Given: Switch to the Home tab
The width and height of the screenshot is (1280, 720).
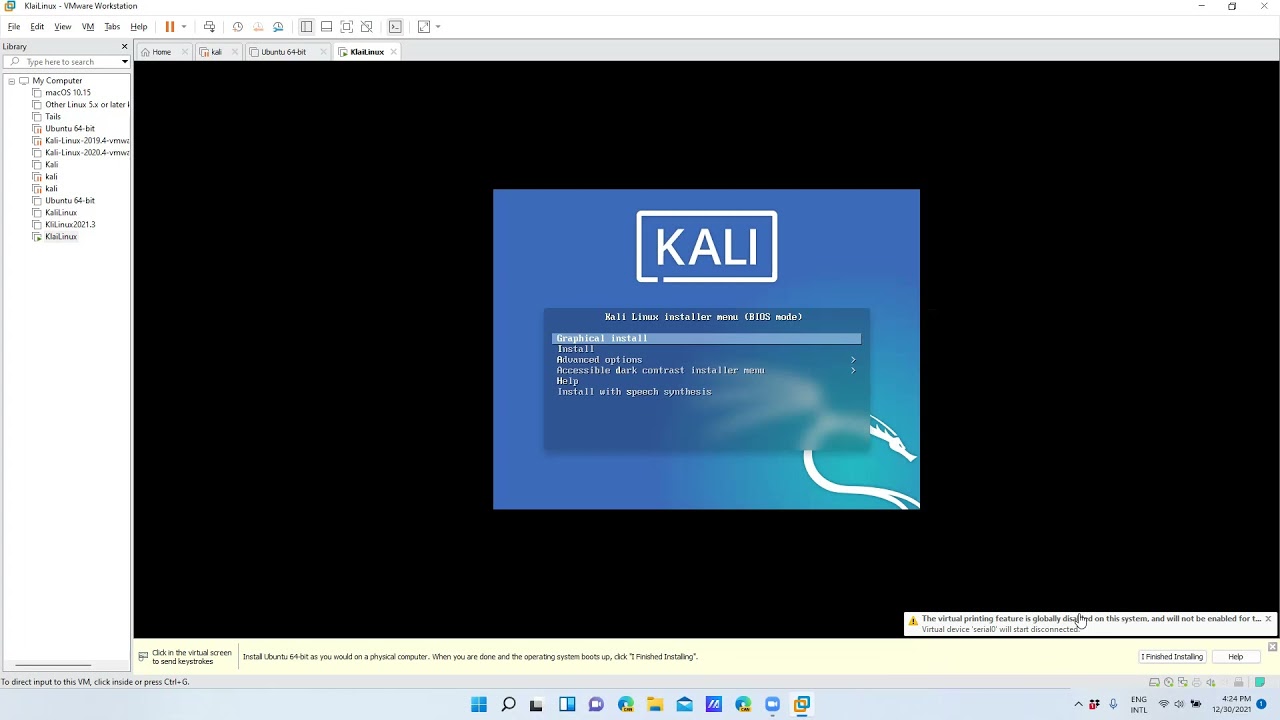Looking at the screenshot, I should pyautogui.click(x=161, y=52).
